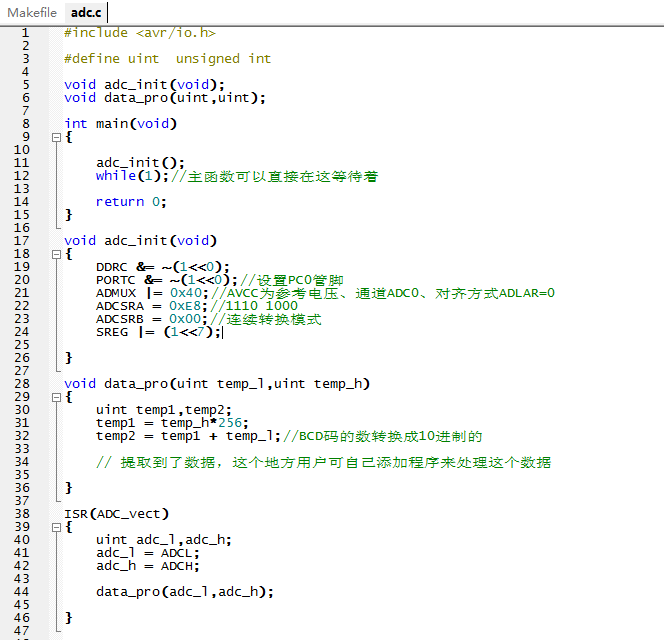
Task: Select the adc.c tab
Action: (86, 13)
